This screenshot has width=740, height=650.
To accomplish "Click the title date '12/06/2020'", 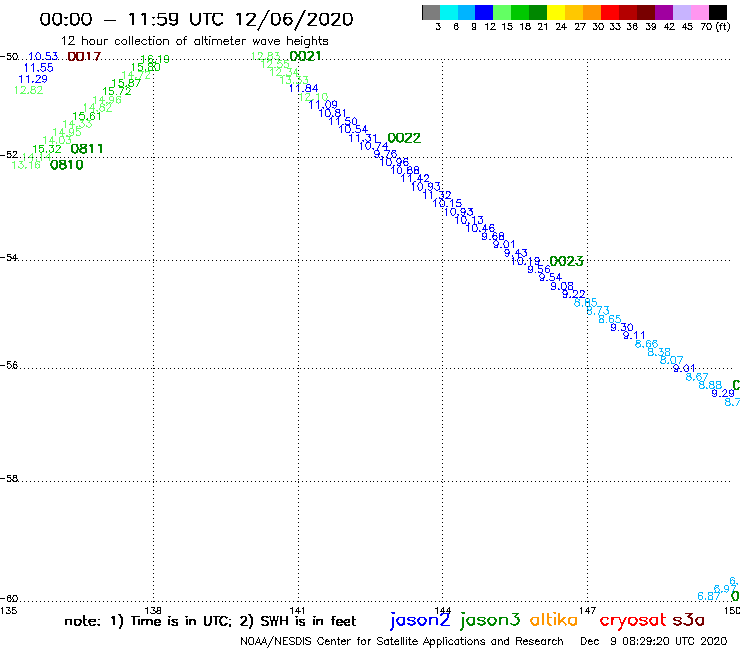I will click(x=294, y=19).
